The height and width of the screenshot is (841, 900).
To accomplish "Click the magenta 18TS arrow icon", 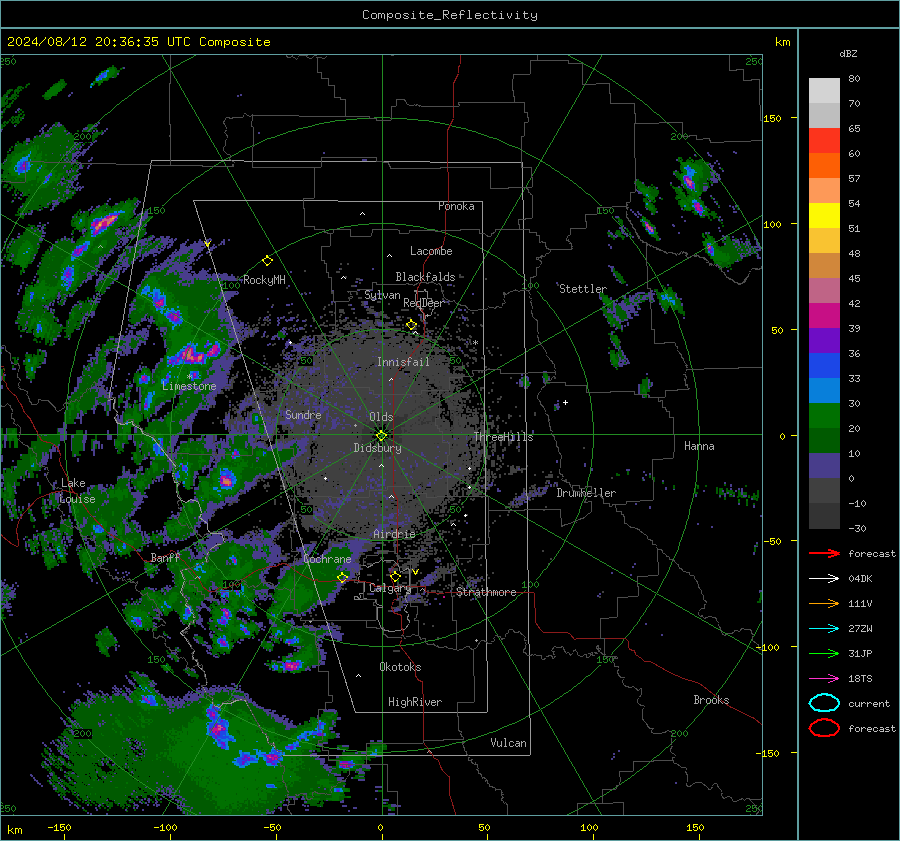I will pos(824,679).
